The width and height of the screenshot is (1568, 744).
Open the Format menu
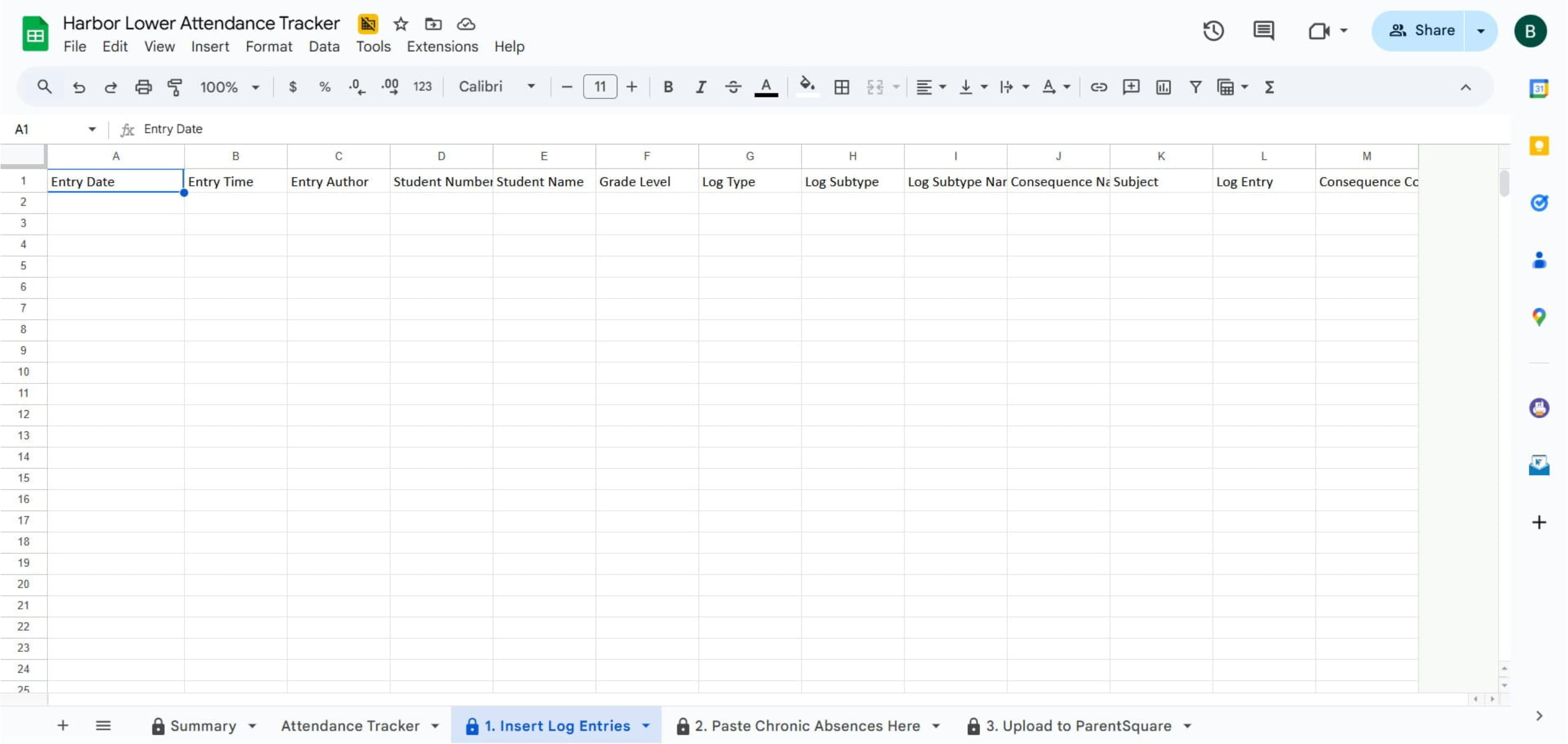tap(268, 46)
